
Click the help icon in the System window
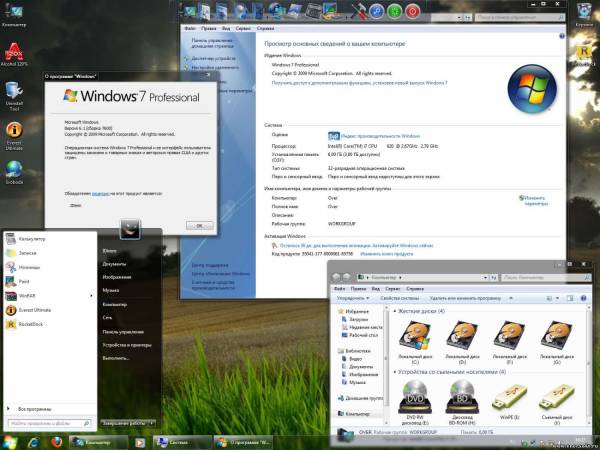(562, 36)
